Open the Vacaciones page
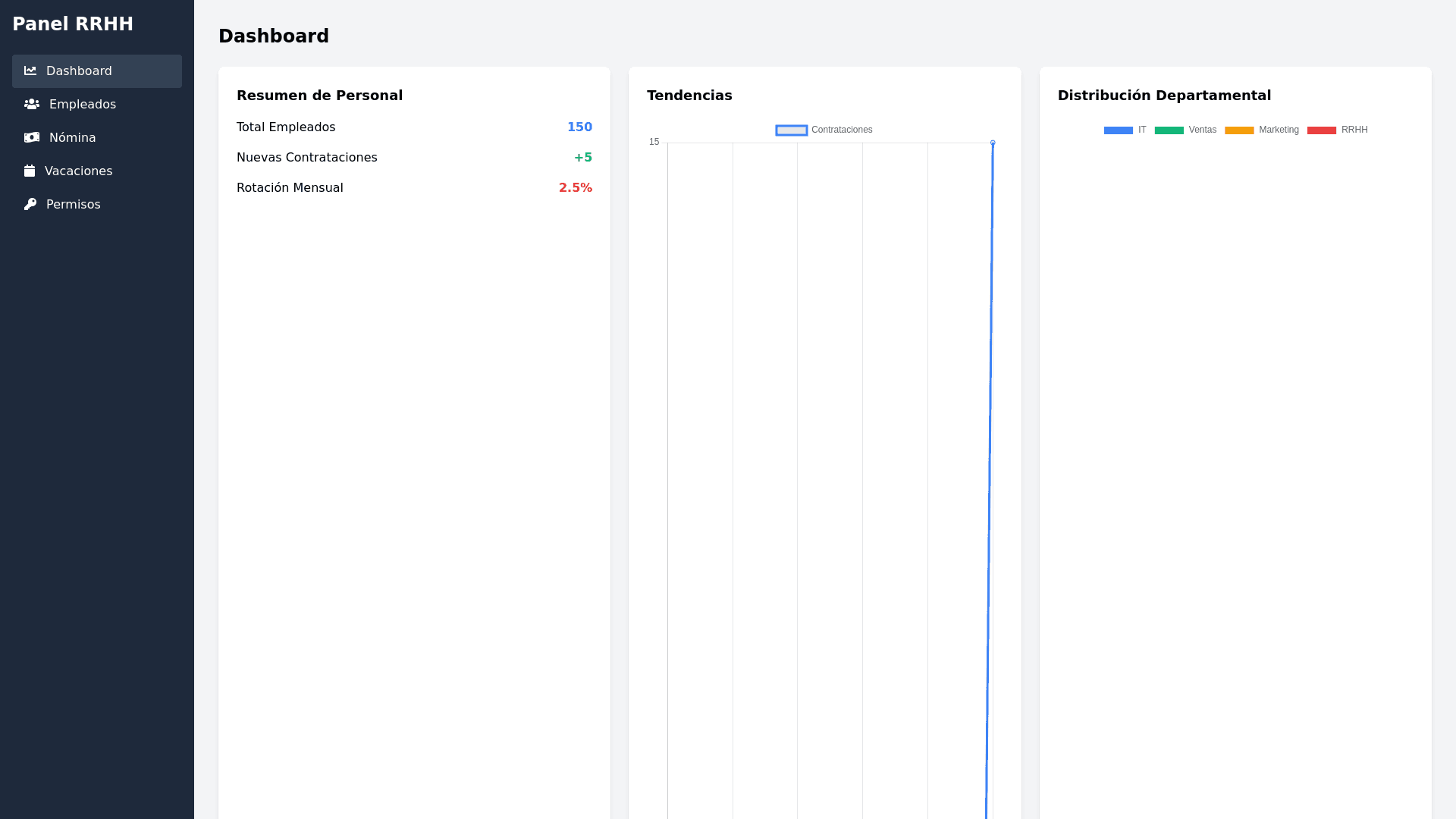The width and height of the screenshot is (1456, 819). 78,171
